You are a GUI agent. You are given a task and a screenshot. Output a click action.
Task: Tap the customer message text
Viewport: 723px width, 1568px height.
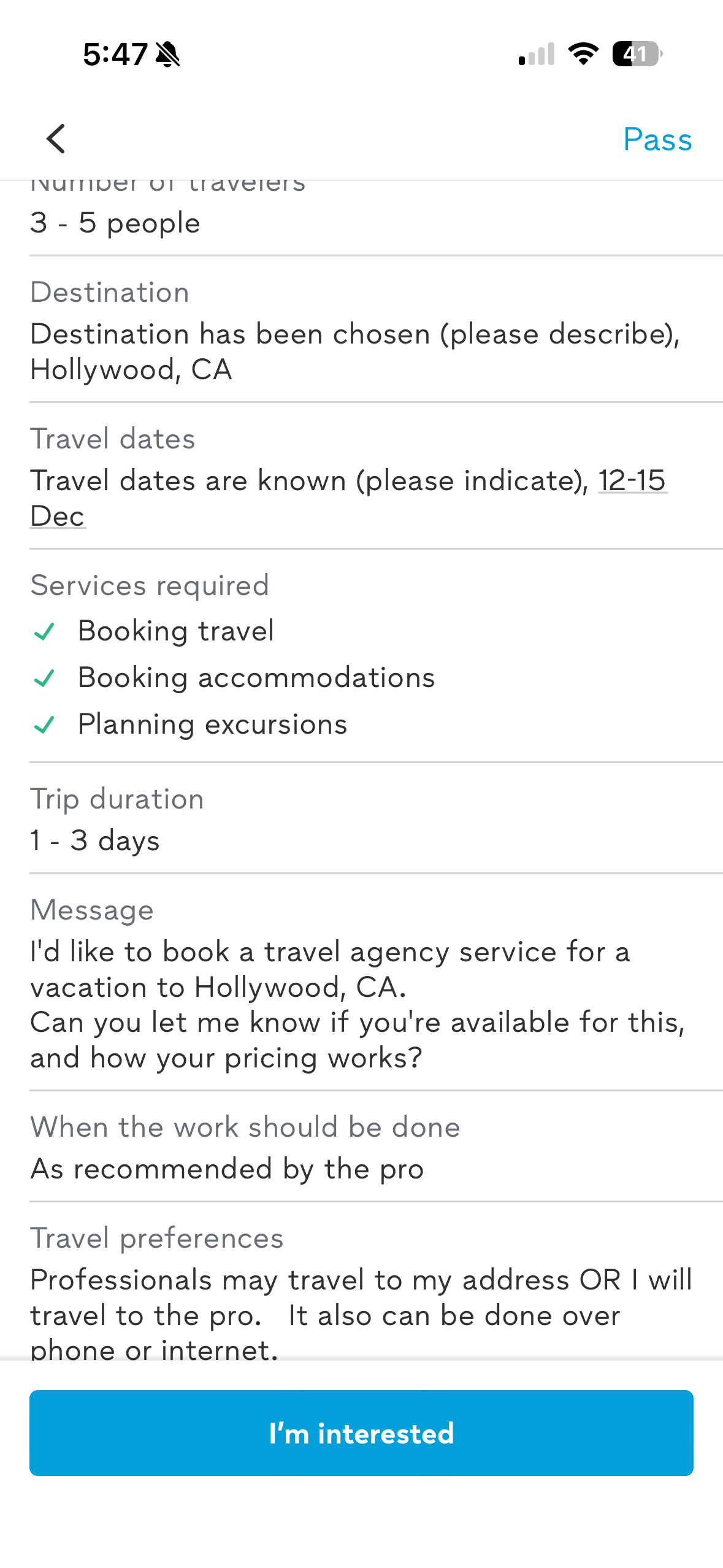pyautogui.click(x=357, y=1005)
